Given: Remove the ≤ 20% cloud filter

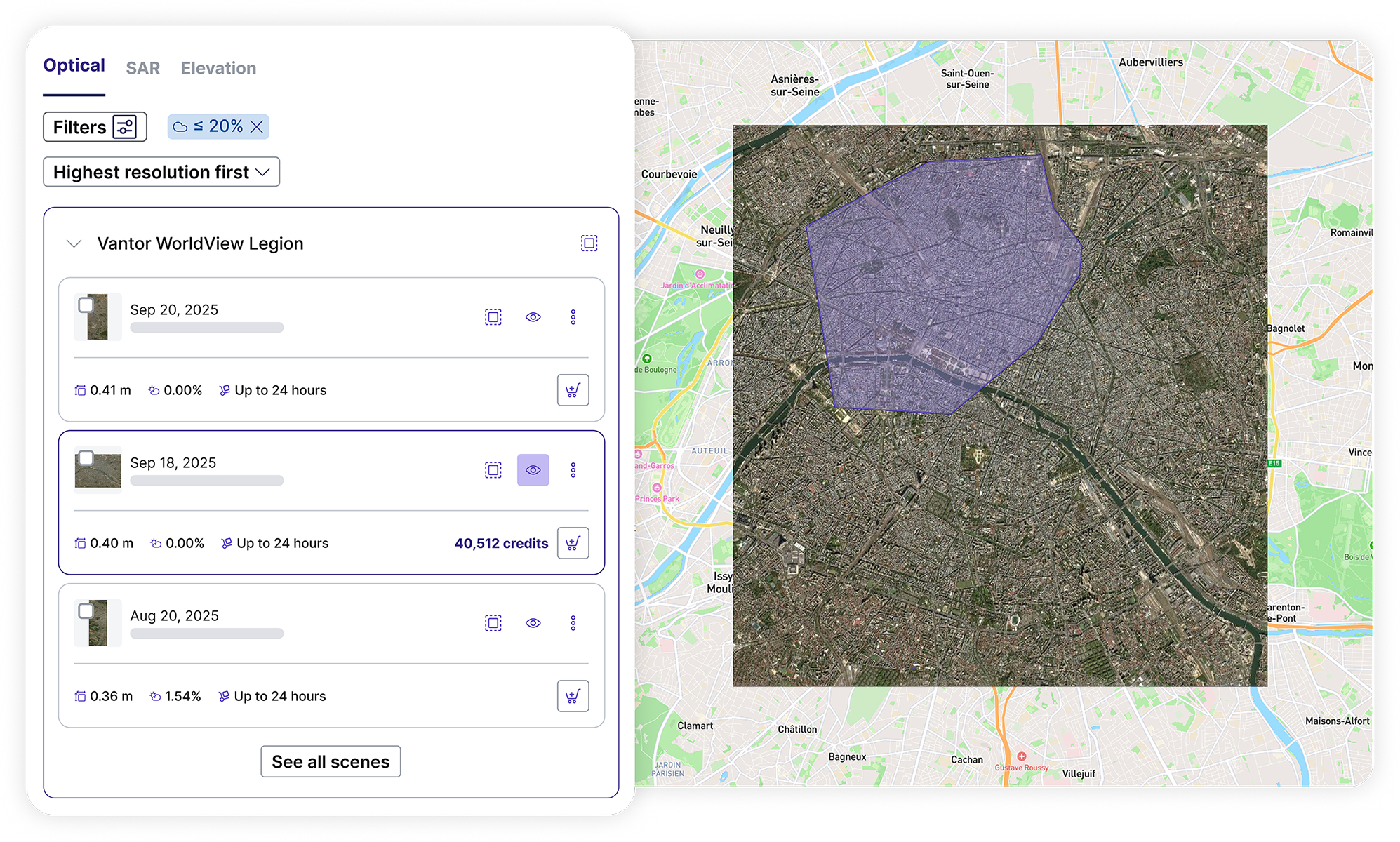Looking at the screenshot, I should 257,127.
